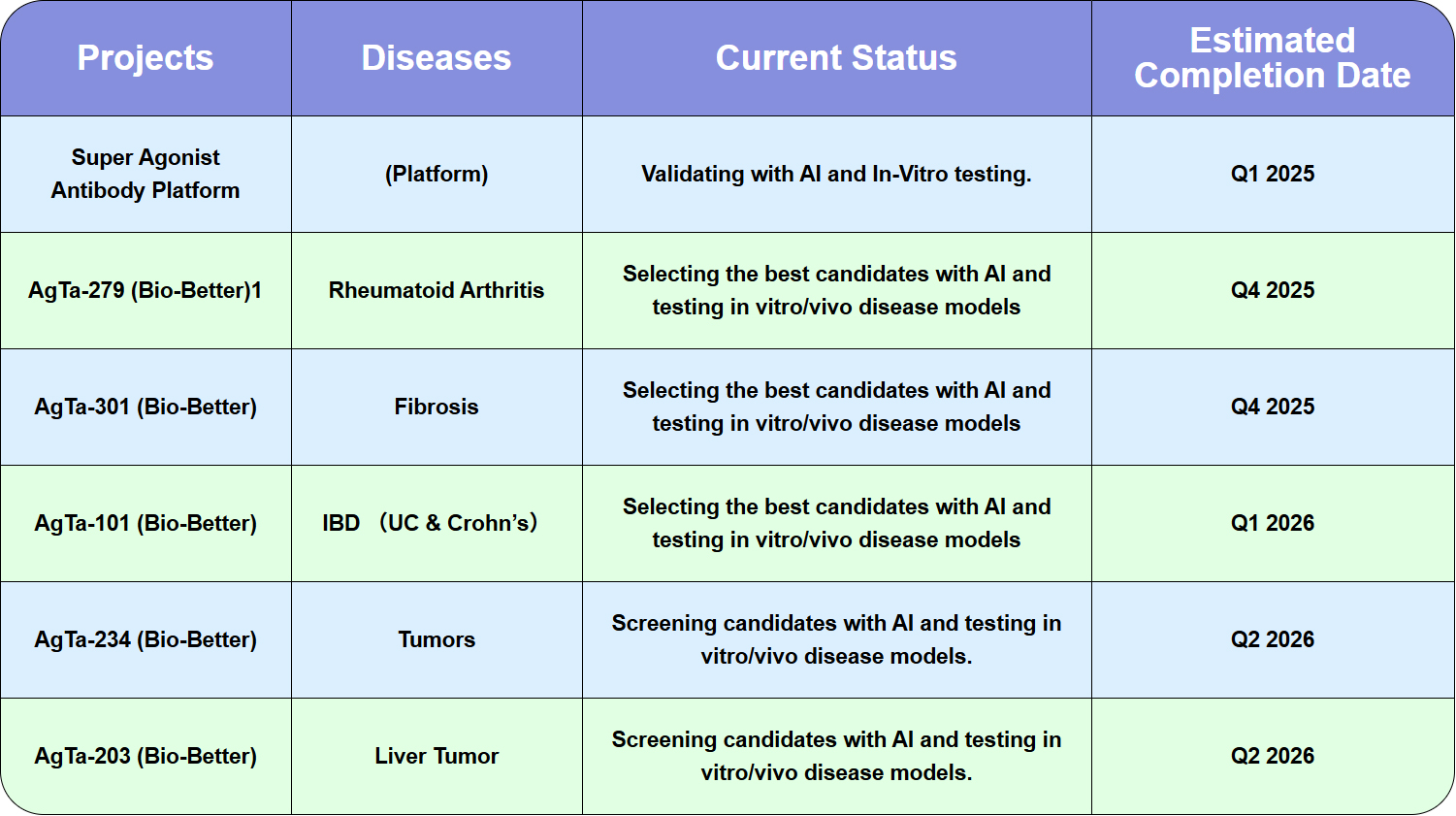Click the (Platform) cell
The image size is (1456, 816).
pos(437,174)
